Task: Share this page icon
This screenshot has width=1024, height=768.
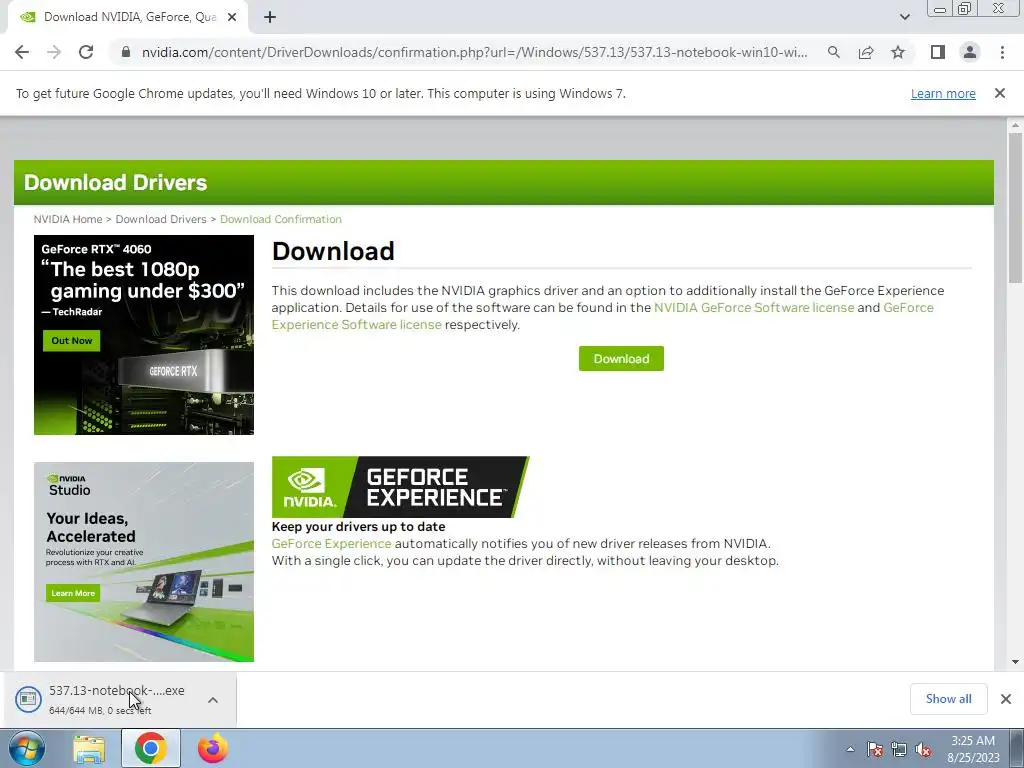Action: coord(866,52)
